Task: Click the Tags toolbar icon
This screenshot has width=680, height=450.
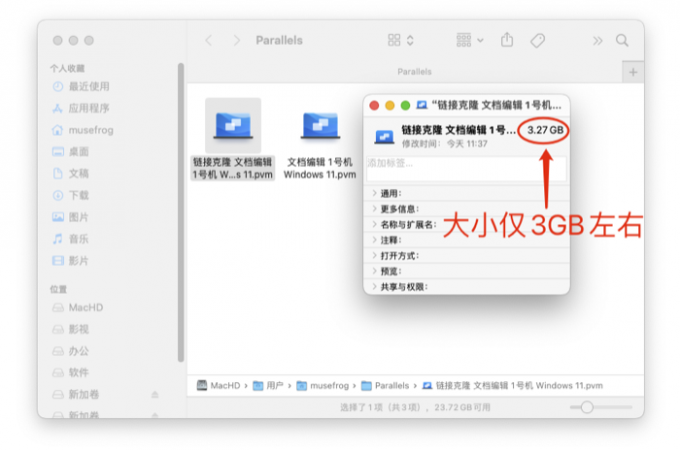Action: [537, 41]
